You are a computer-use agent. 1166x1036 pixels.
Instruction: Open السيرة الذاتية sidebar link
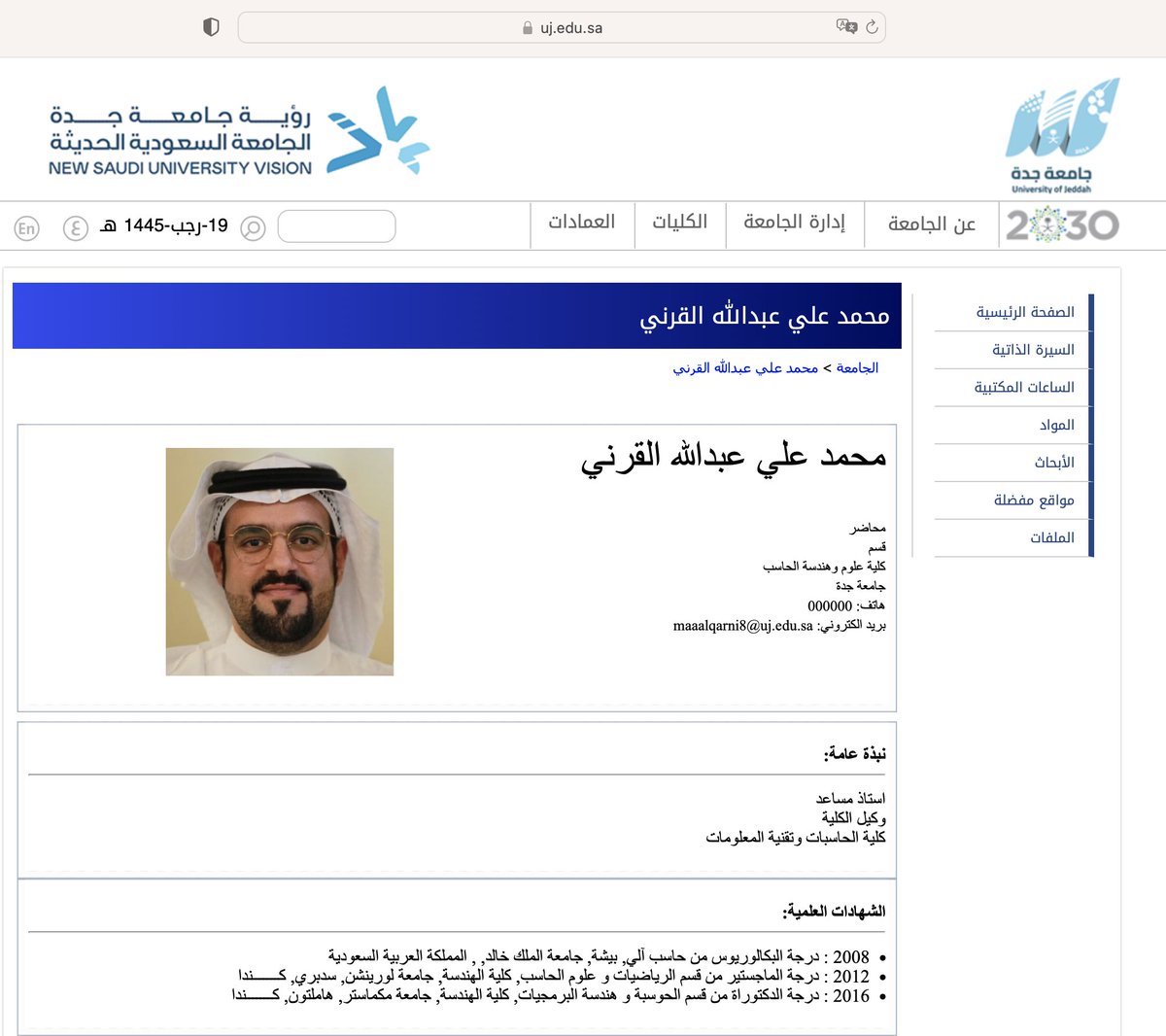(1033, 350)
